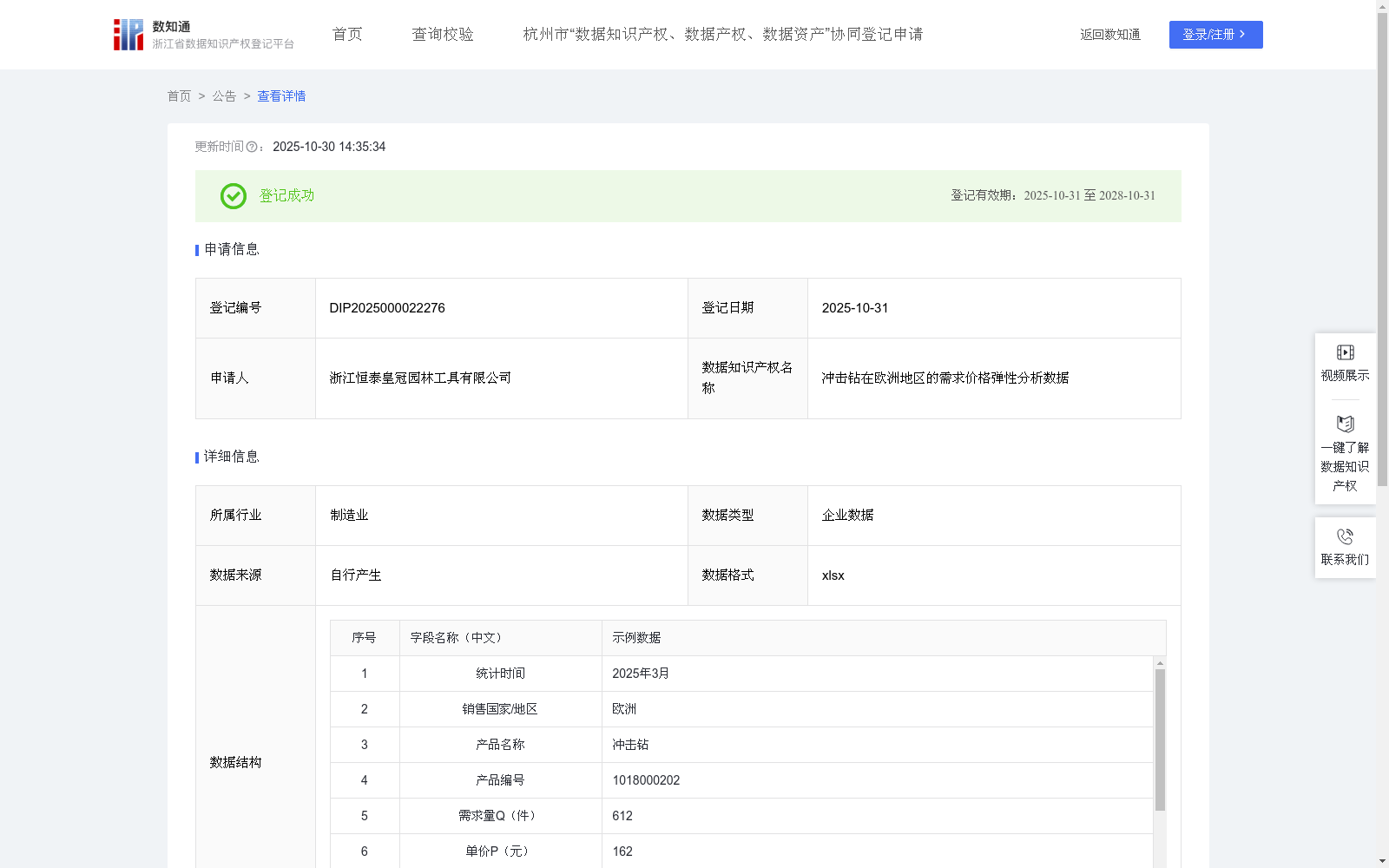1389x868 pixels.
Task: Click 冲击钻在欧洲地区的需求价格弹性分析数据 text
Action: pyautogui.click(x=945, y=378)
